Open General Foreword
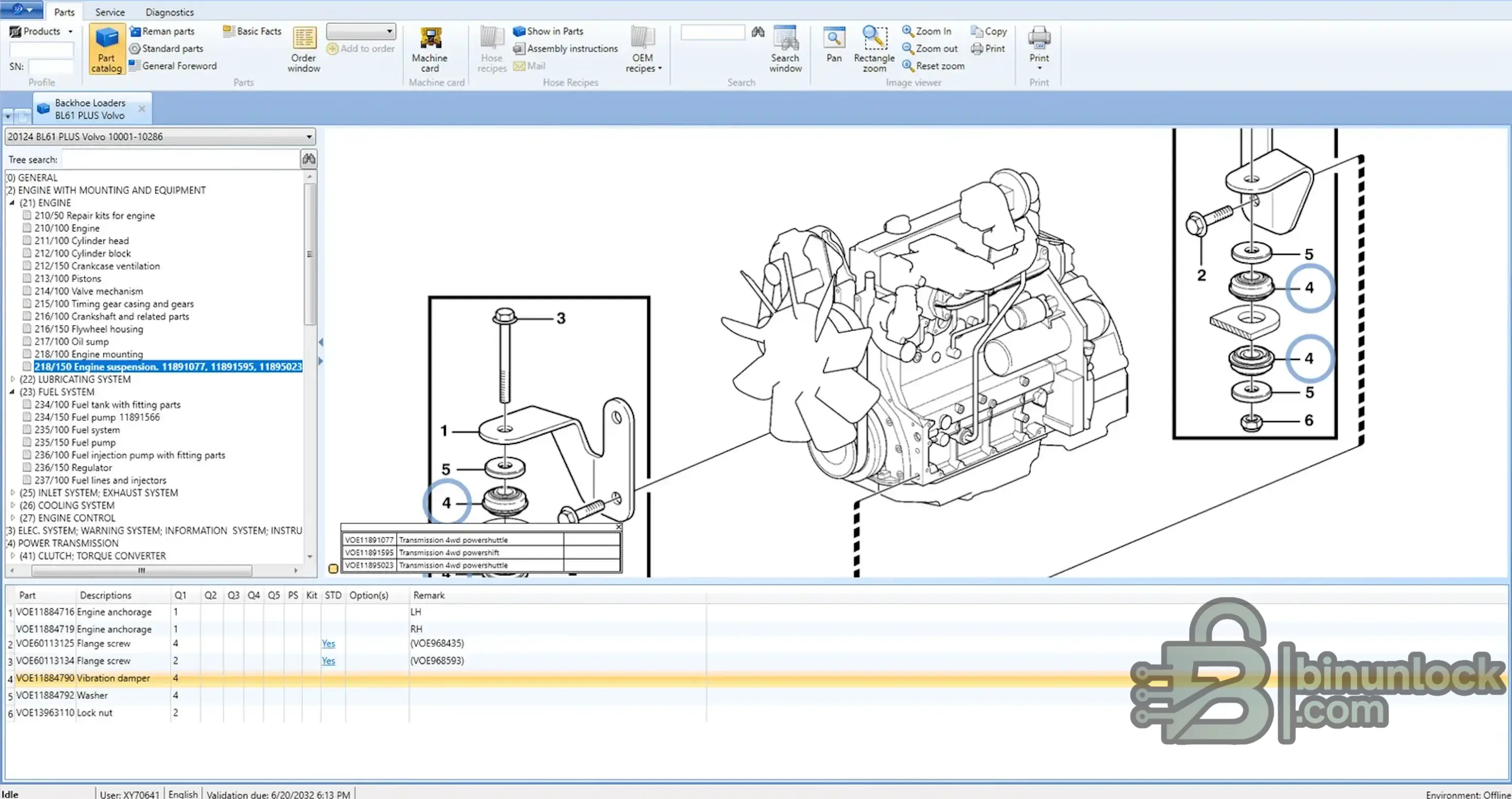 pyautogui.click(x=173, y=66)
